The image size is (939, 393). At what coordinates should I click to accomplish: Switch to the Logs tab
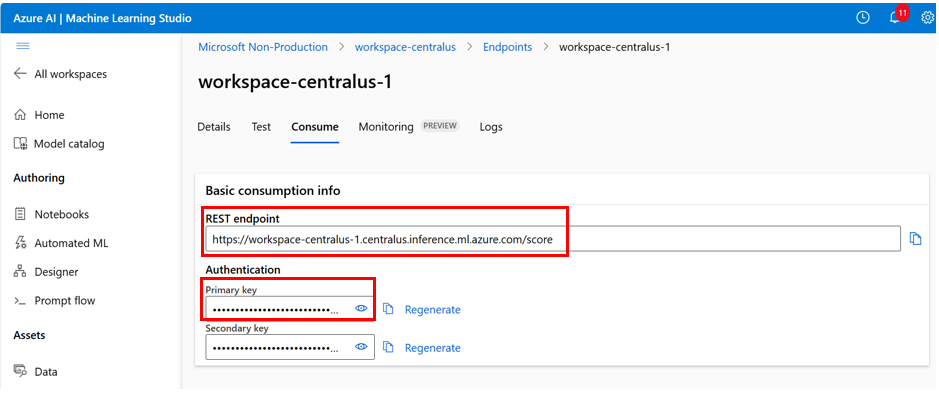(x=491, y=127)
